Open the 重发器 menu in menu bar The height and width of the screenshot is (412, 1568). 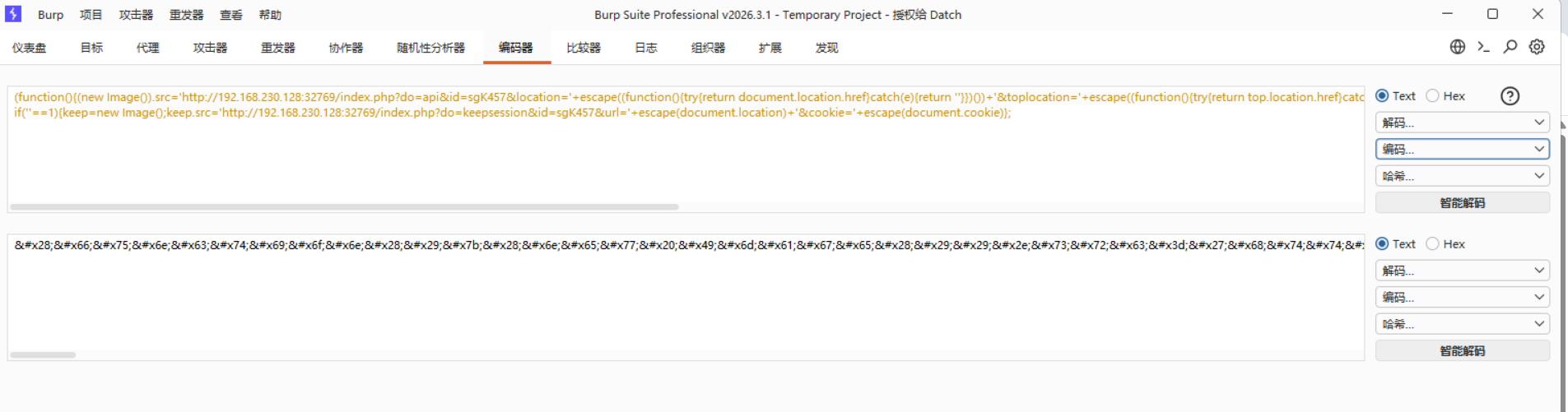point(186,15)
